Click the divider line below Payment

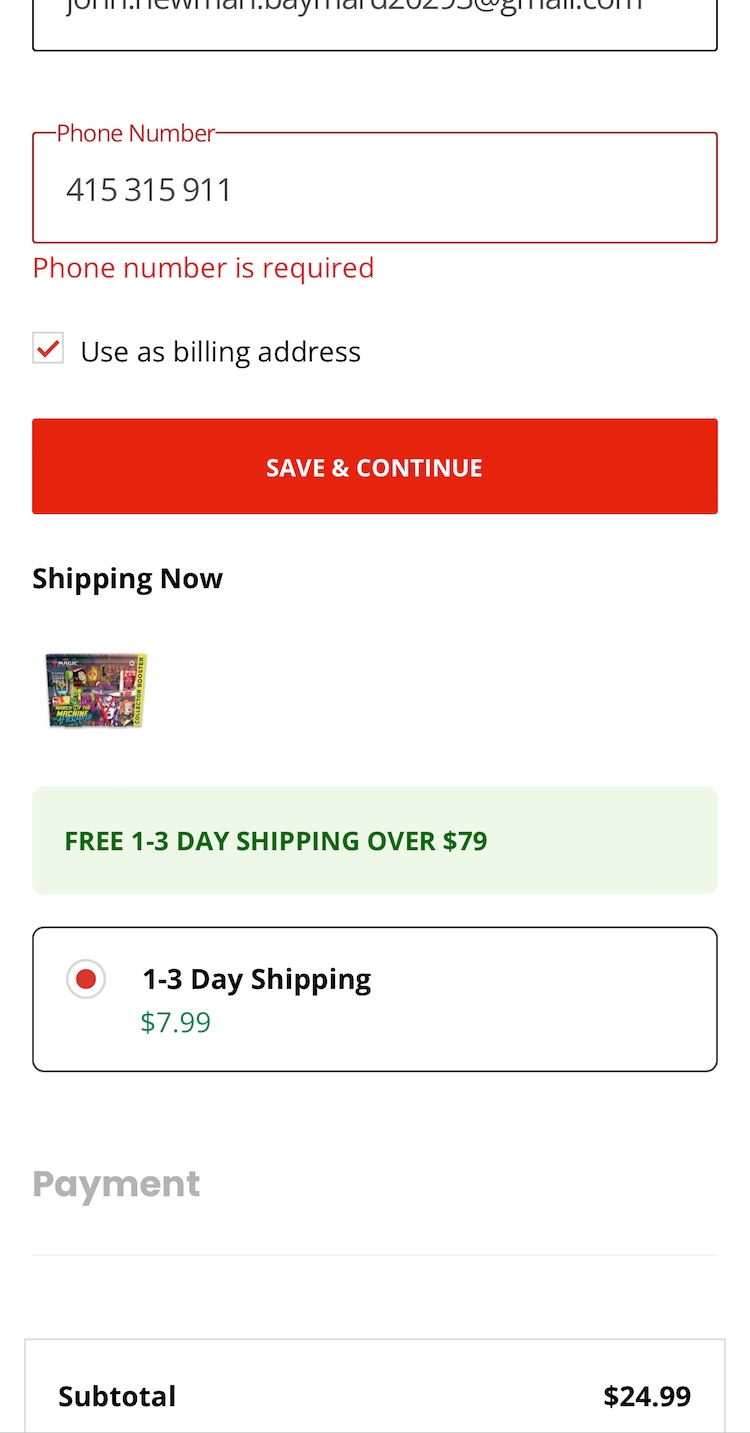click(374, 1255)
